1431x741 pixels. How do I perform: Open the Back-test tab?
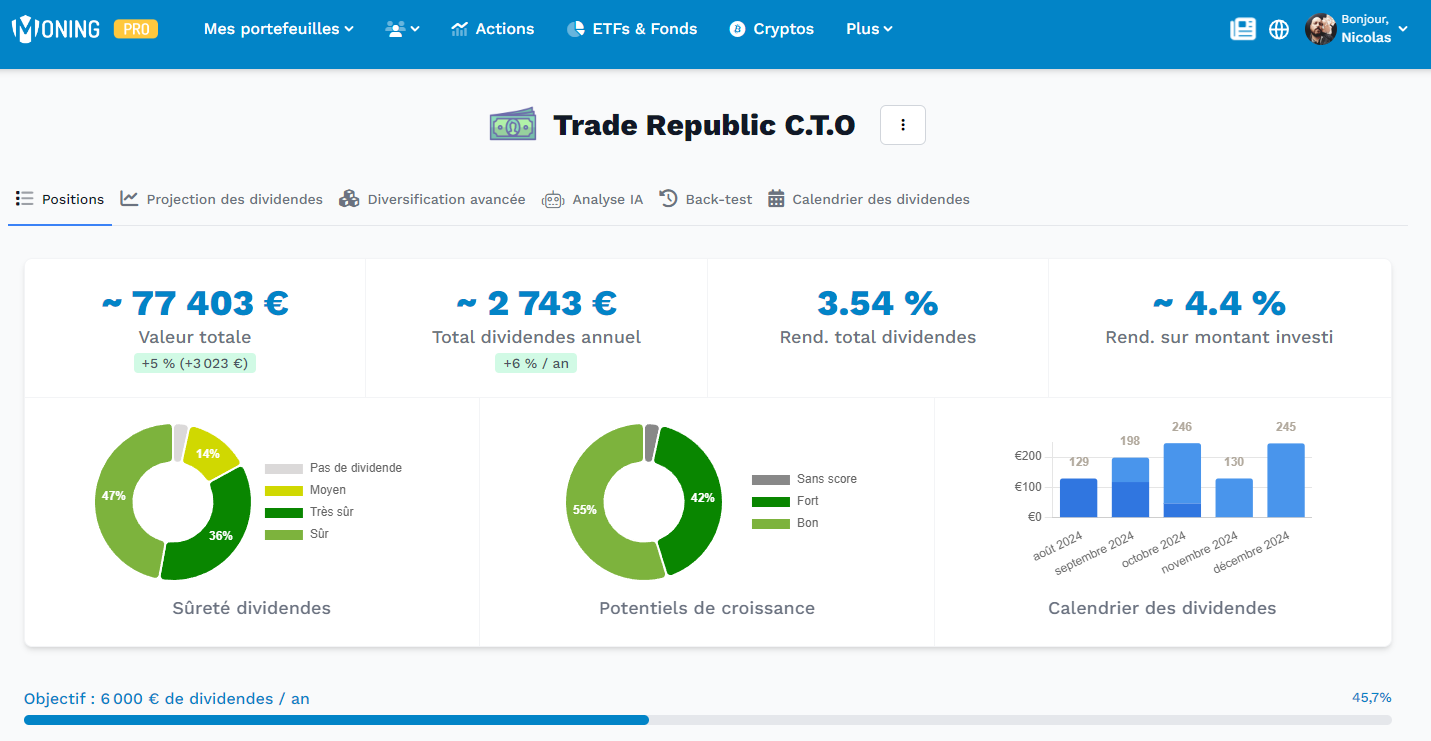706,199
